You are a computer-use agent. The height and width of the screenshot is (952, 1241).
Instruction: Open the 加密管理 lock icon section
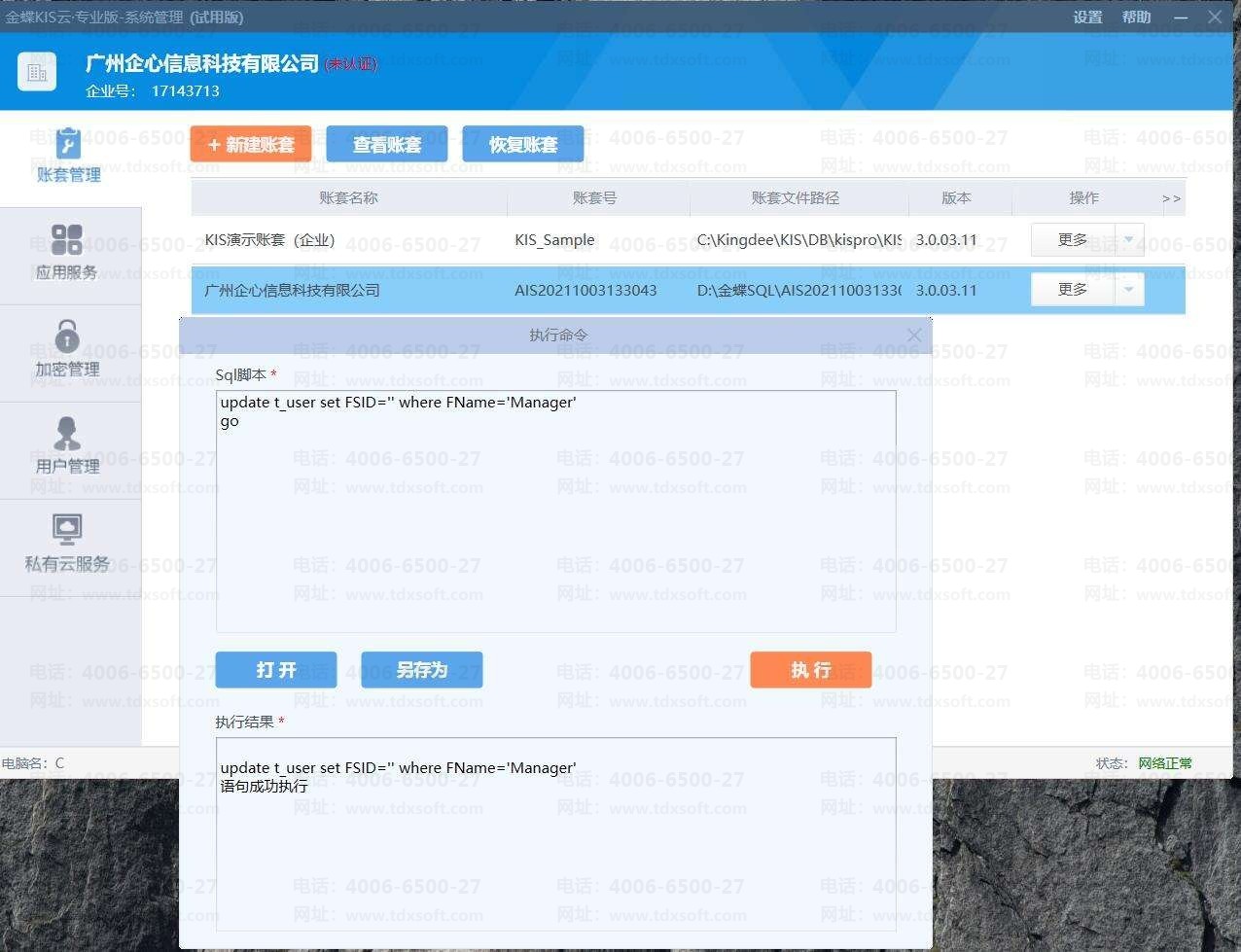pyautogui.click(x=66, y=337)
